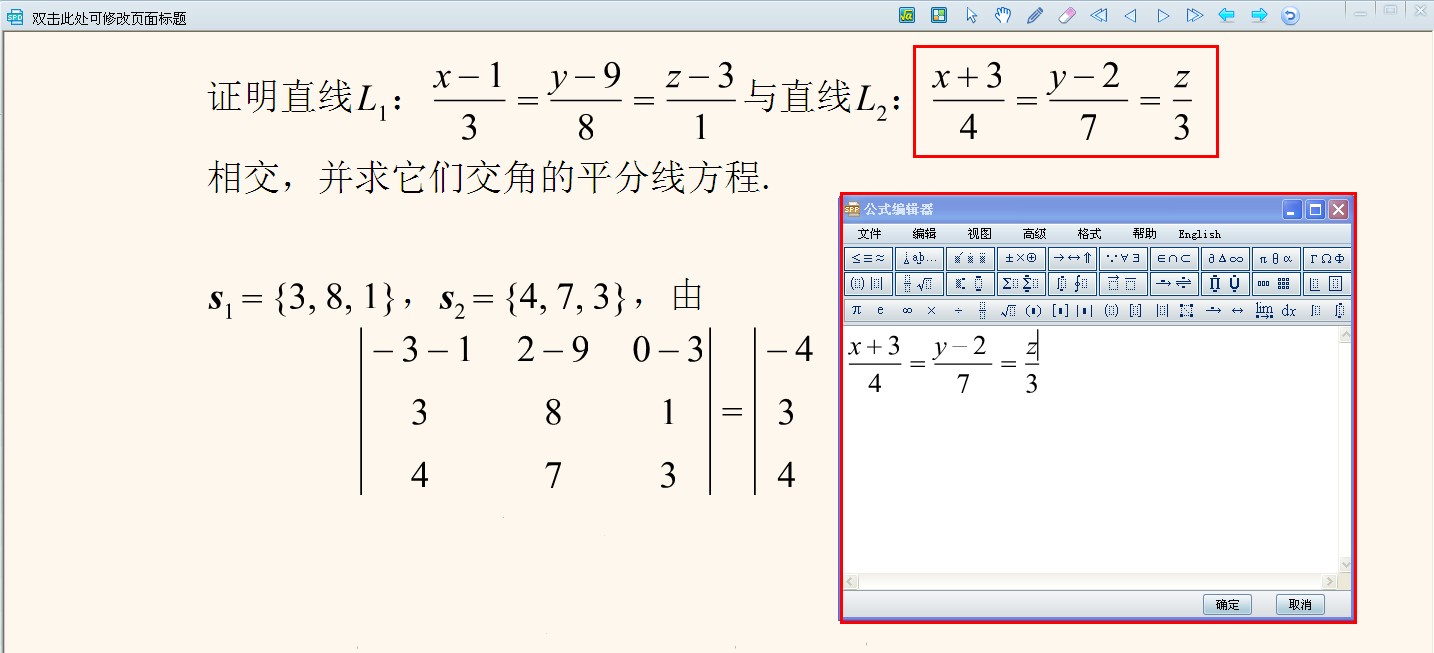
Task: Open the Greek lowercase letters palette
Action: click(x=1276, y=259)
